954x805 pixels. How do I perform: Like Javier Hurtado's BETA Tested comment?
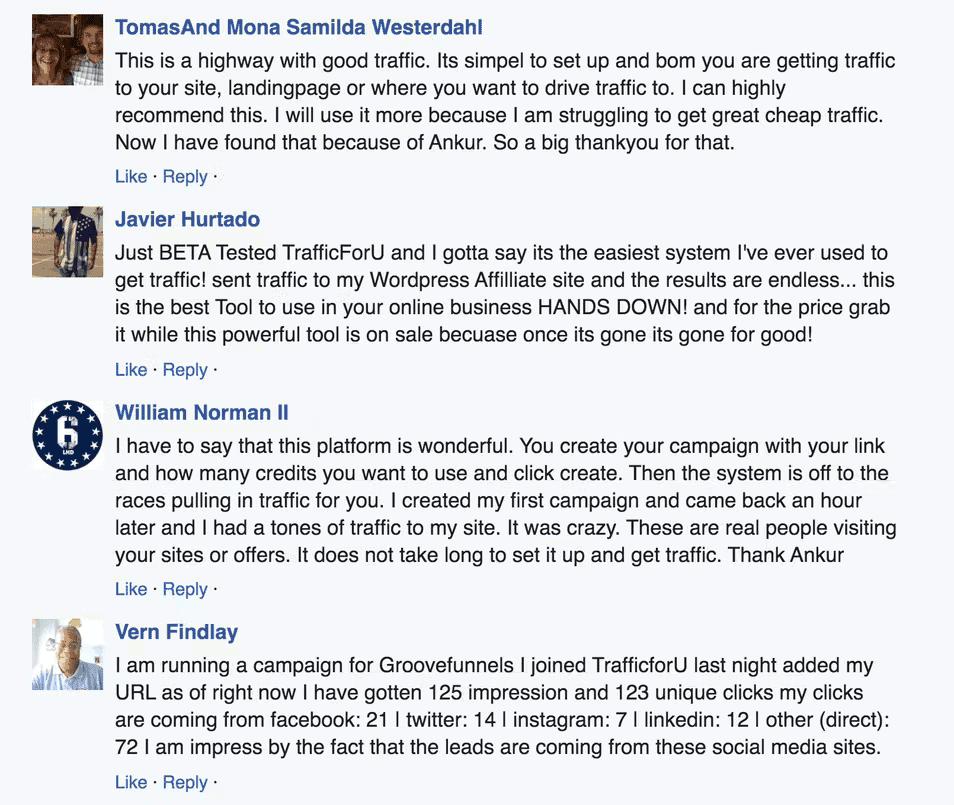pos(131,370)
